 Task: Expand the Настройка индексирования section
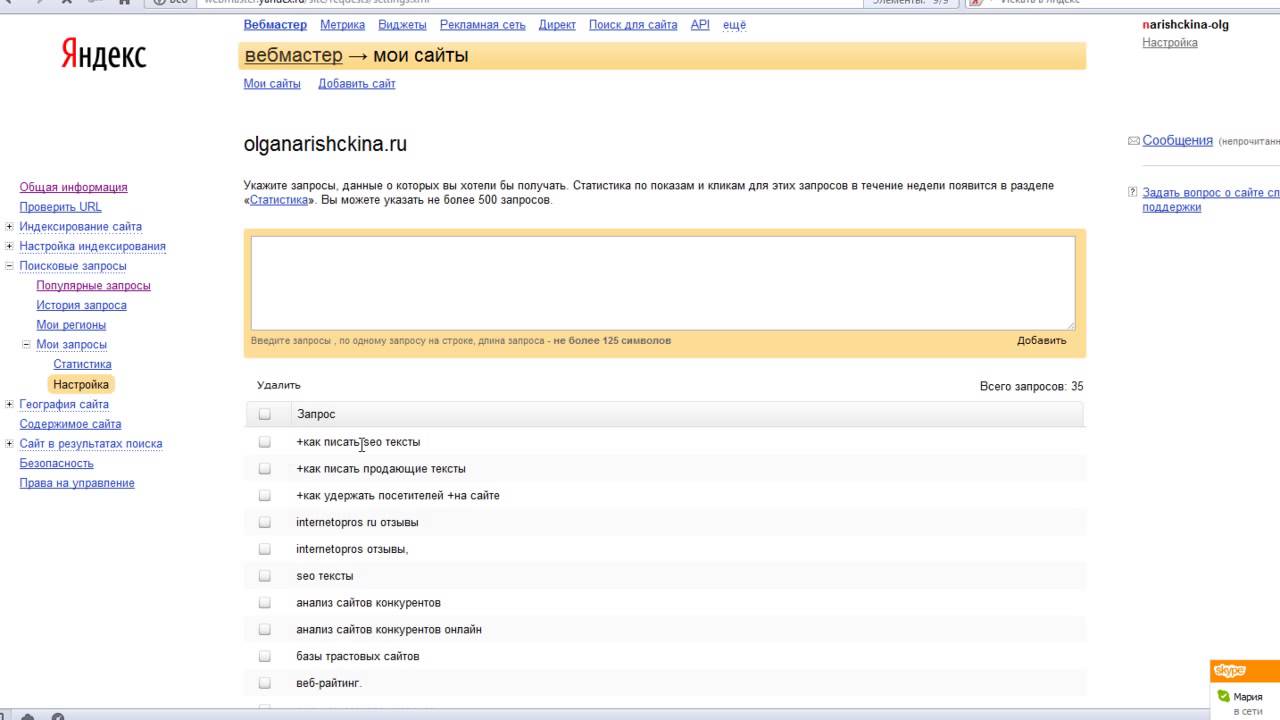point(9,246)
